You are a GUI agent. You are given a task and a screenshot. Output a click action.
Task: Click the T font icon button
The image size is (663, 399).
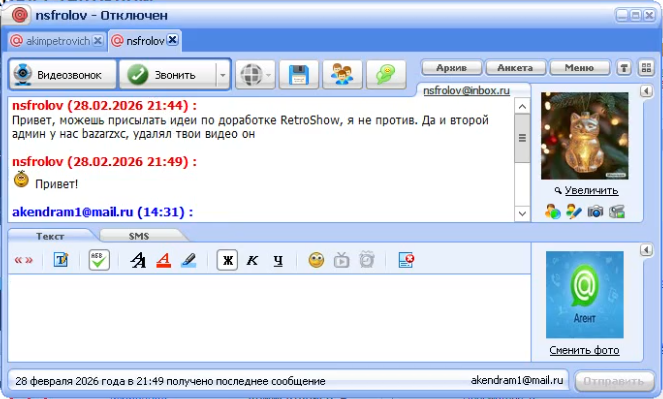(x=624, y=68)
